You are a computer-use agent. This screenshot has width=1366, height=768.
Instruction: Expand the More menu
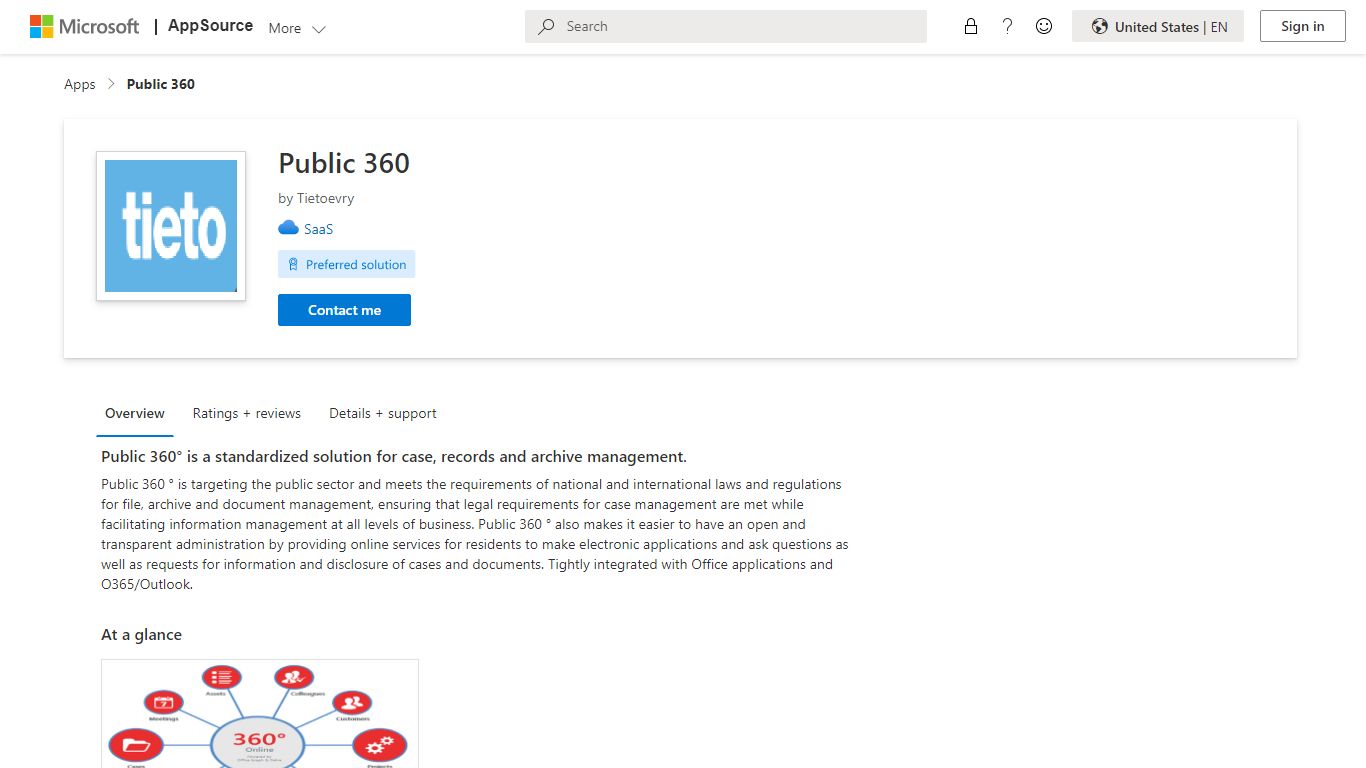[297, 28]
